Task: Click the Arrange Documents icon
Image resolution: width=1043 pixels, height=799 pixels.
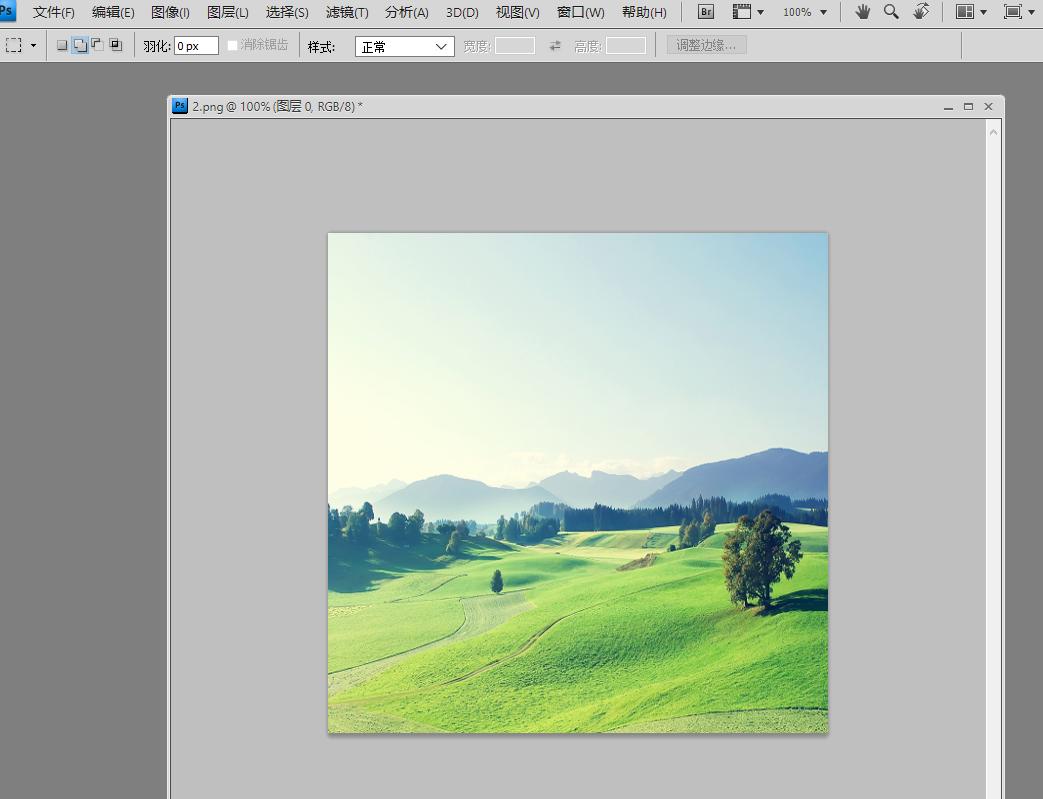Action: 965,12
